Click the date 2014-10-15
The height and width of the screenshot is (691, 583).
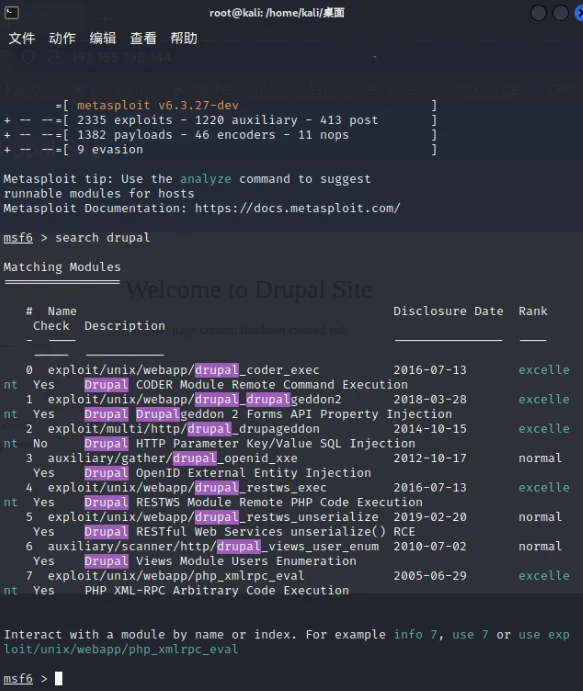pos(430,429)
